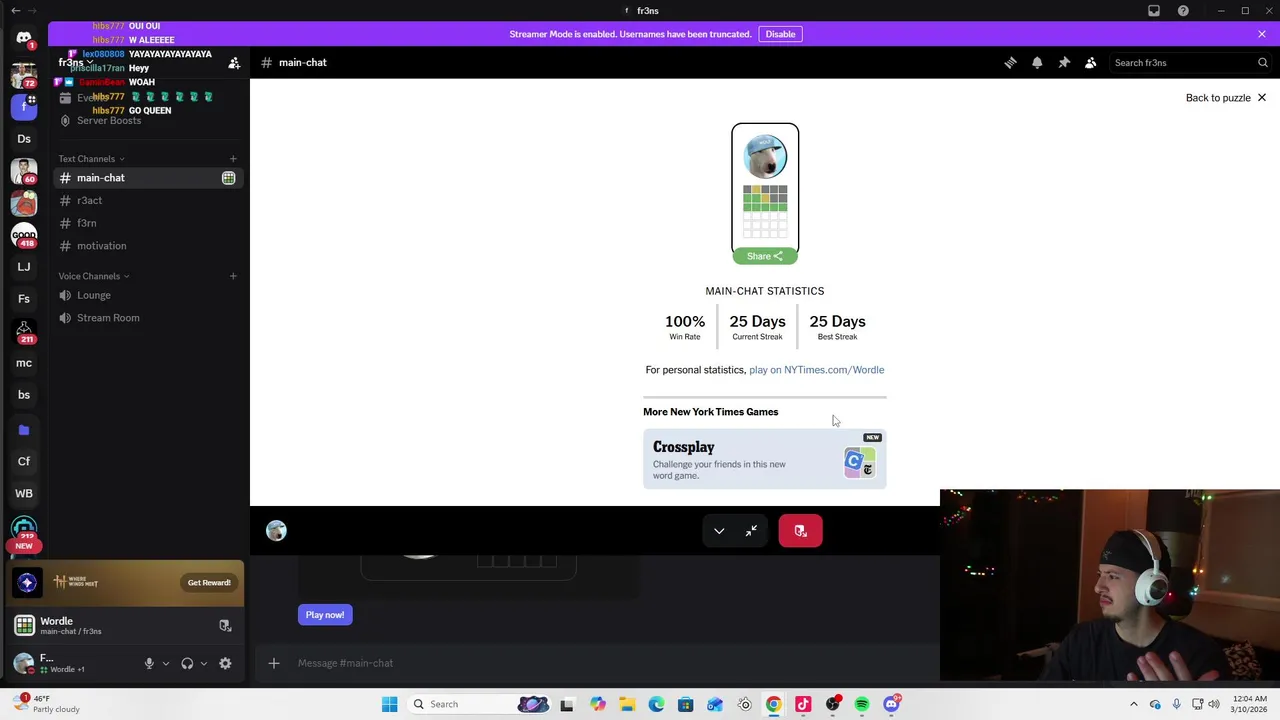Expand activity options chevron
The width and height of the screenshot is (1280, 720).
click(719, 531)
